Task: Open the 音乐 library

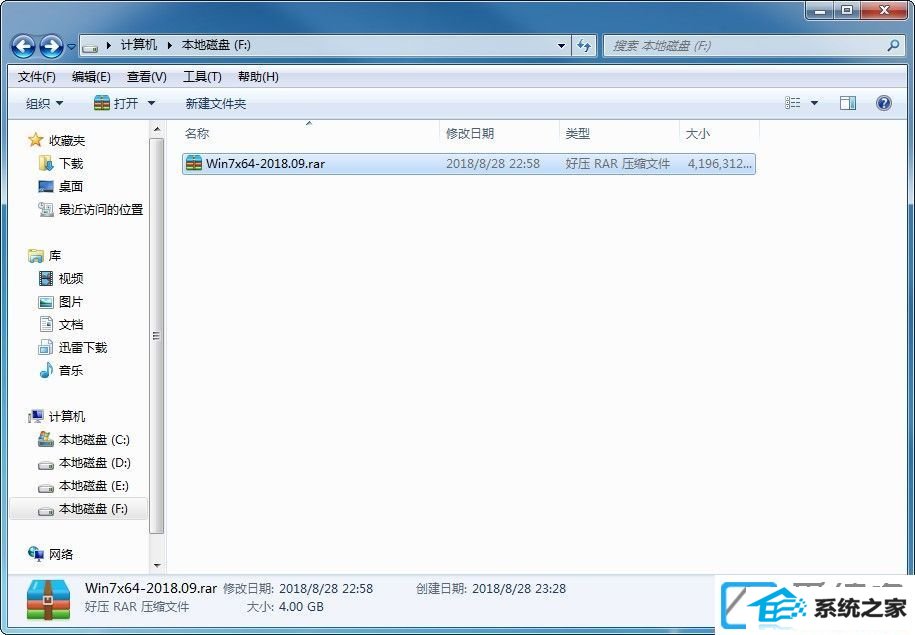Action: click(71, 371)
